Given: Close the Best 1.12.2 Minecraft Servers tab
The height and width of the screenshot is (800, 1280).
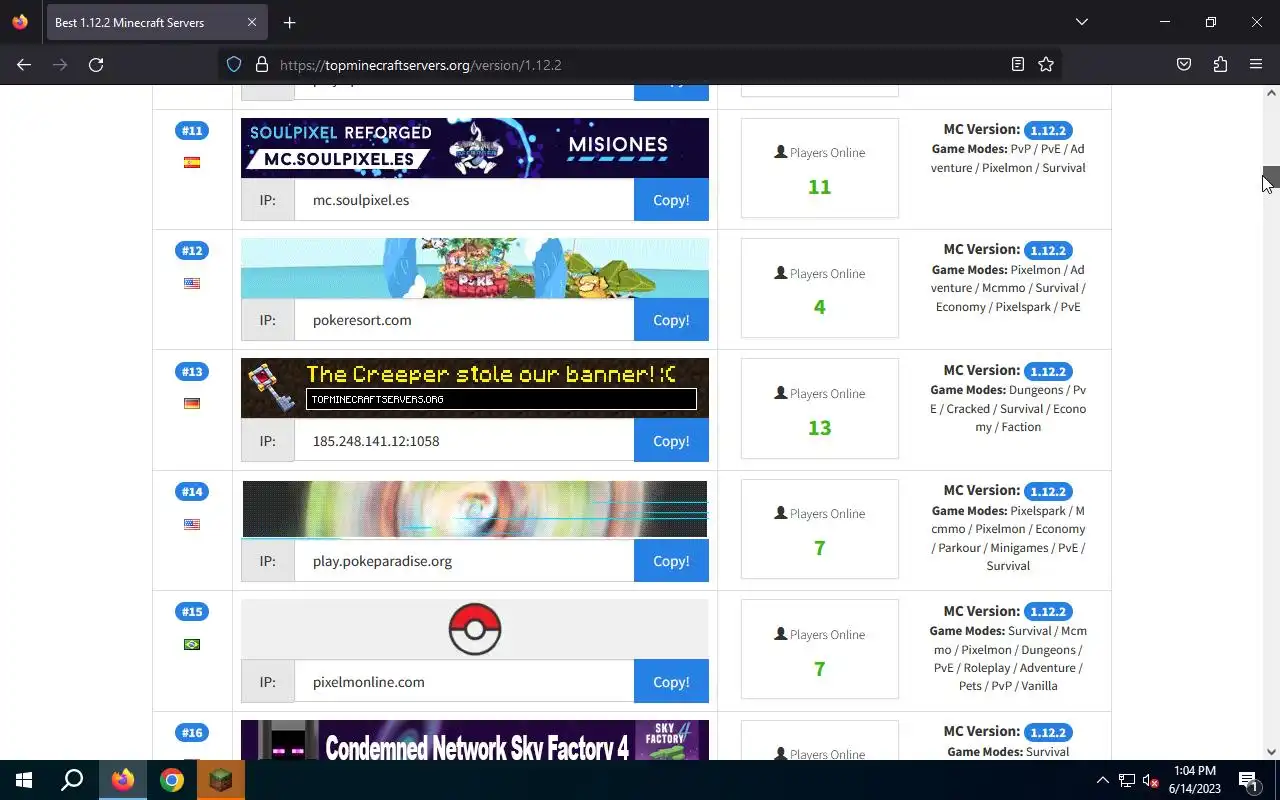Looking at the screenshot, I should 252,22.
